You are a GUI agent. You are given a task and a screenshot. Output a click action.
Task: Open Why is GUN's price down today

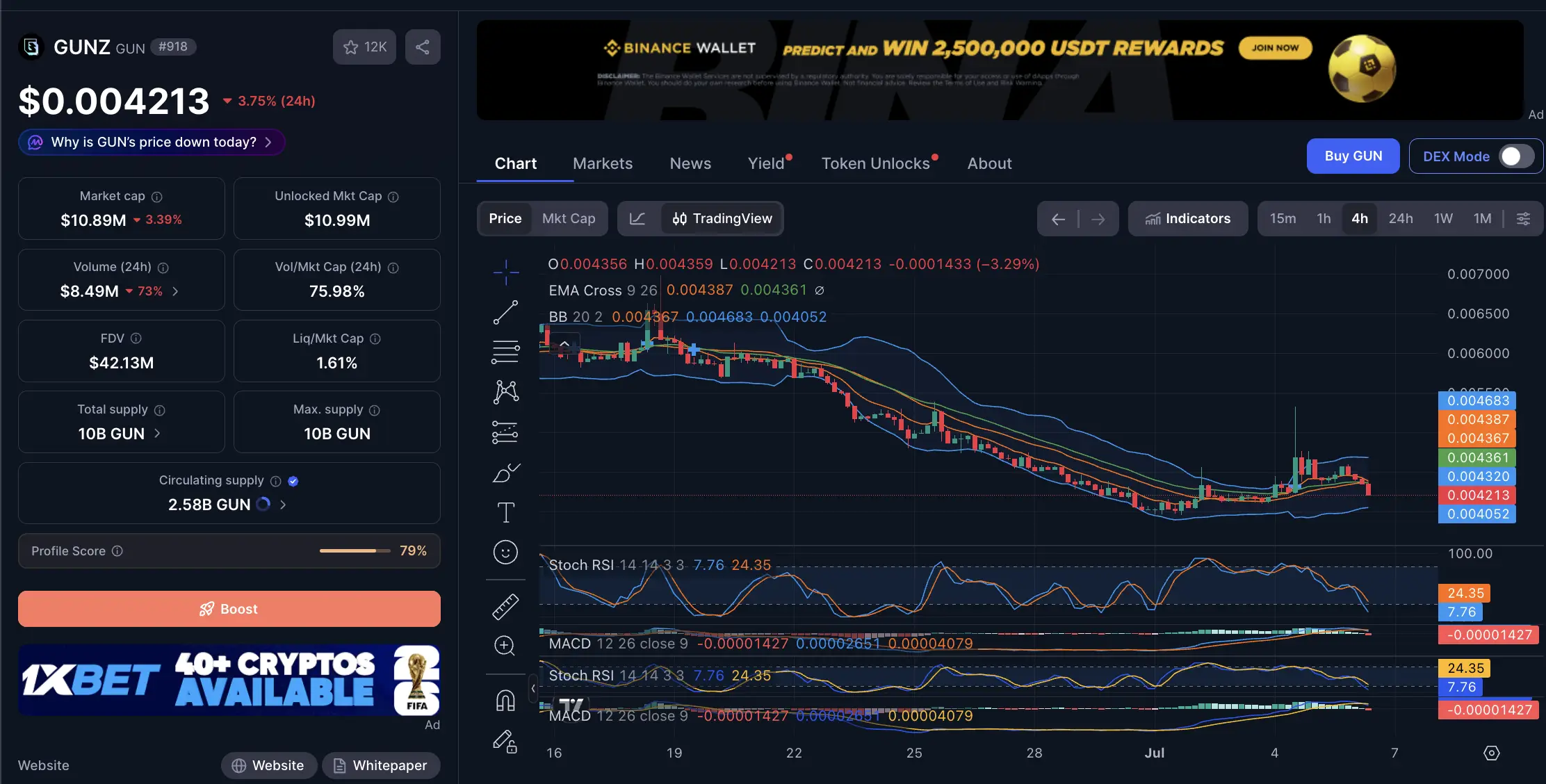click(x=152, y=142)
